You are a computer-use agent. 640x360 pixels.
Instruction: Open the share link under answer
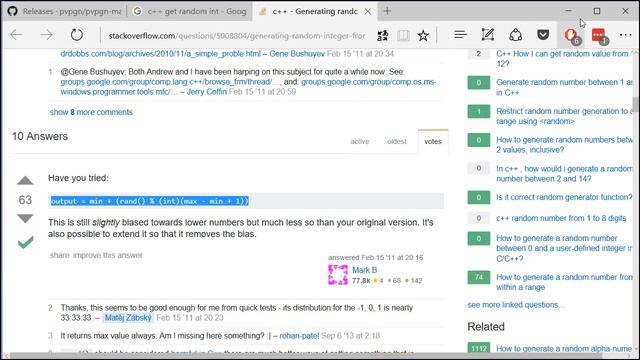pyautogui.click(x=60, y=256)
